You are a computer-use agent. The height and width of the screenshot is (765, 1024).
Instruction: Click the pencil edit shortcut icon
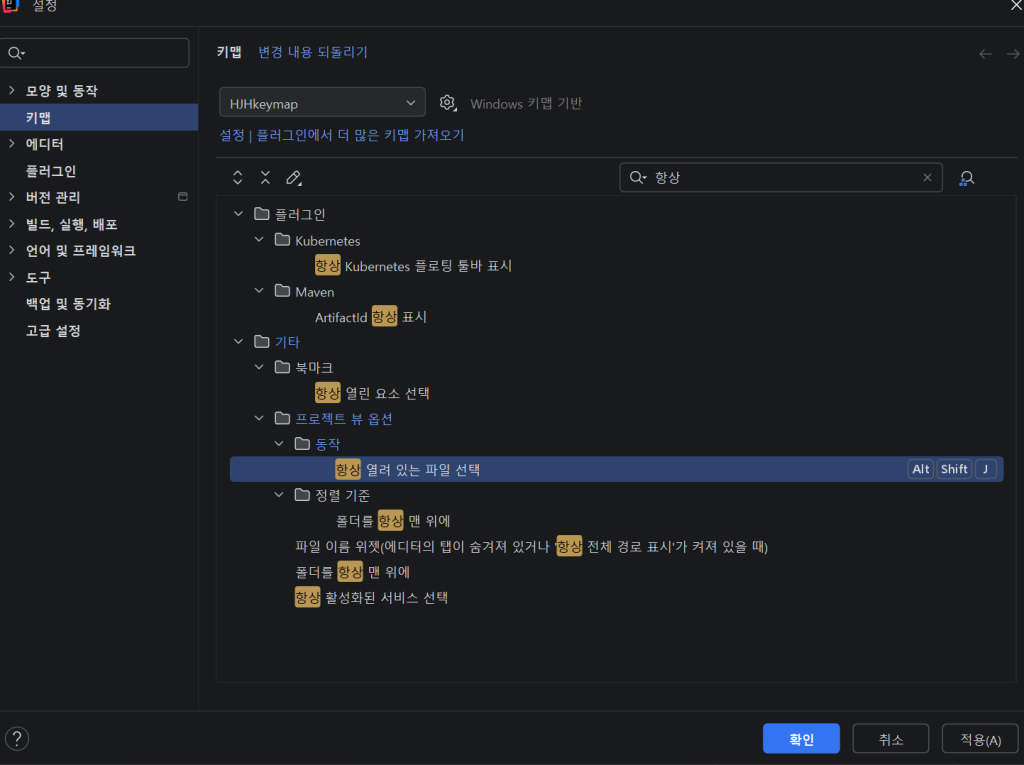293,178
